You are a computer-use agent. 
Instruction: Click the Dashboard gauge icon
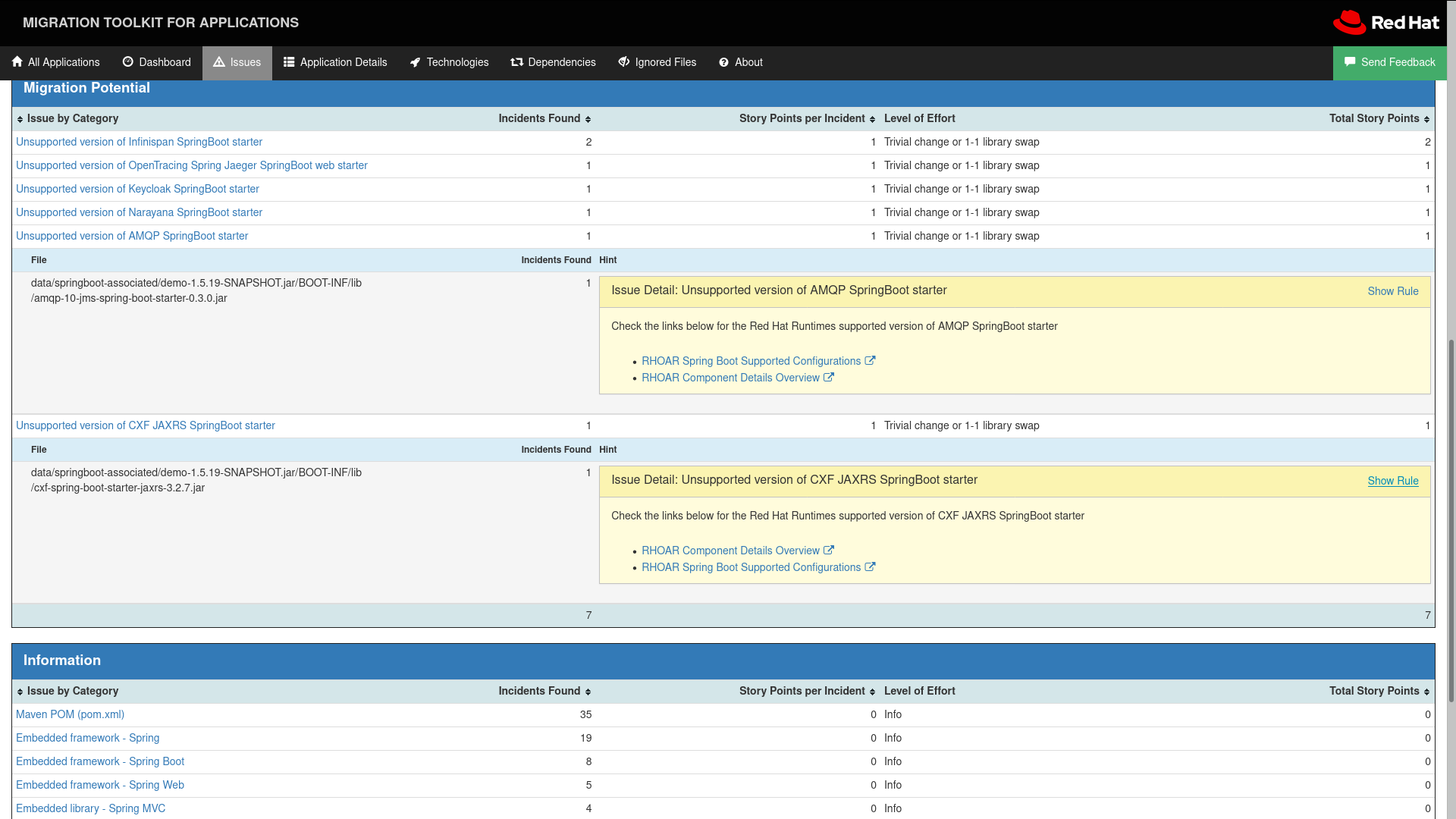(127, 62)
